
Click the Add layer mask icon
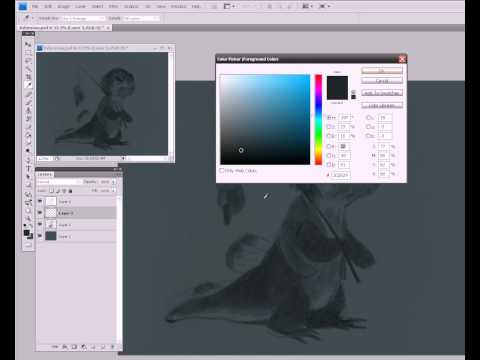pyautogui.click(x=74, y=347)
